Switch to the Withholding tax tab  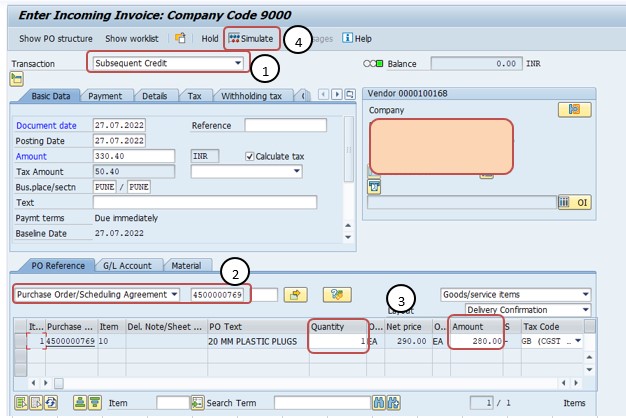pos(252,96)
